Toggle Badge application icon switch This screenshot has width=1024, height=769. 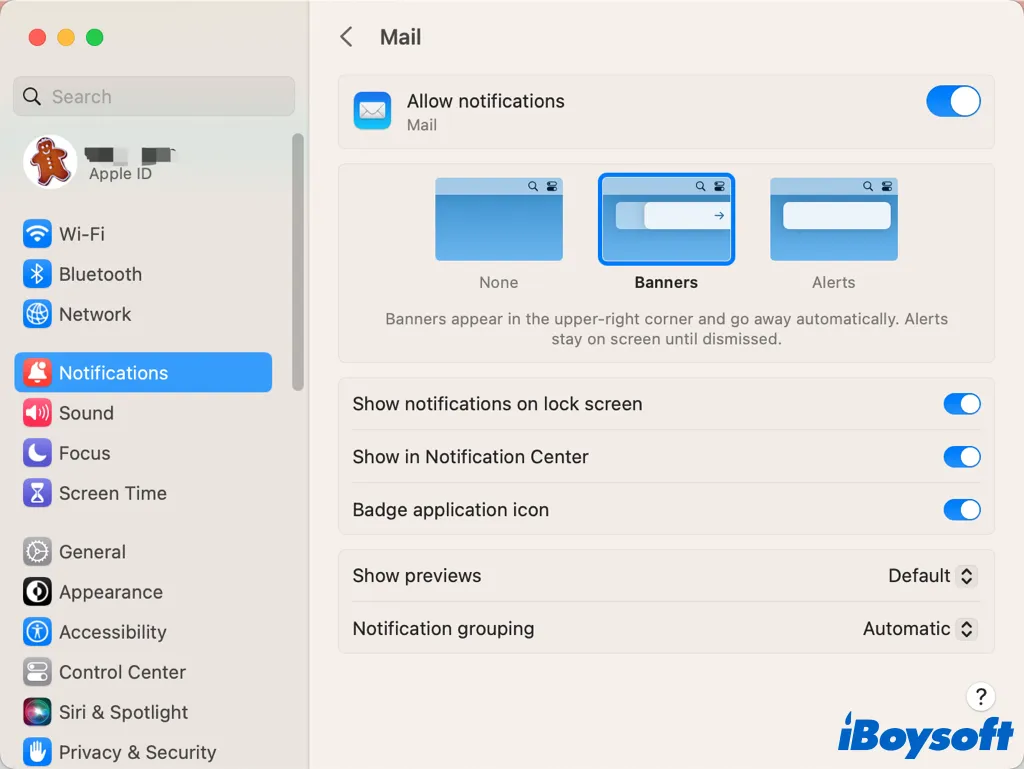click(961, 510)
